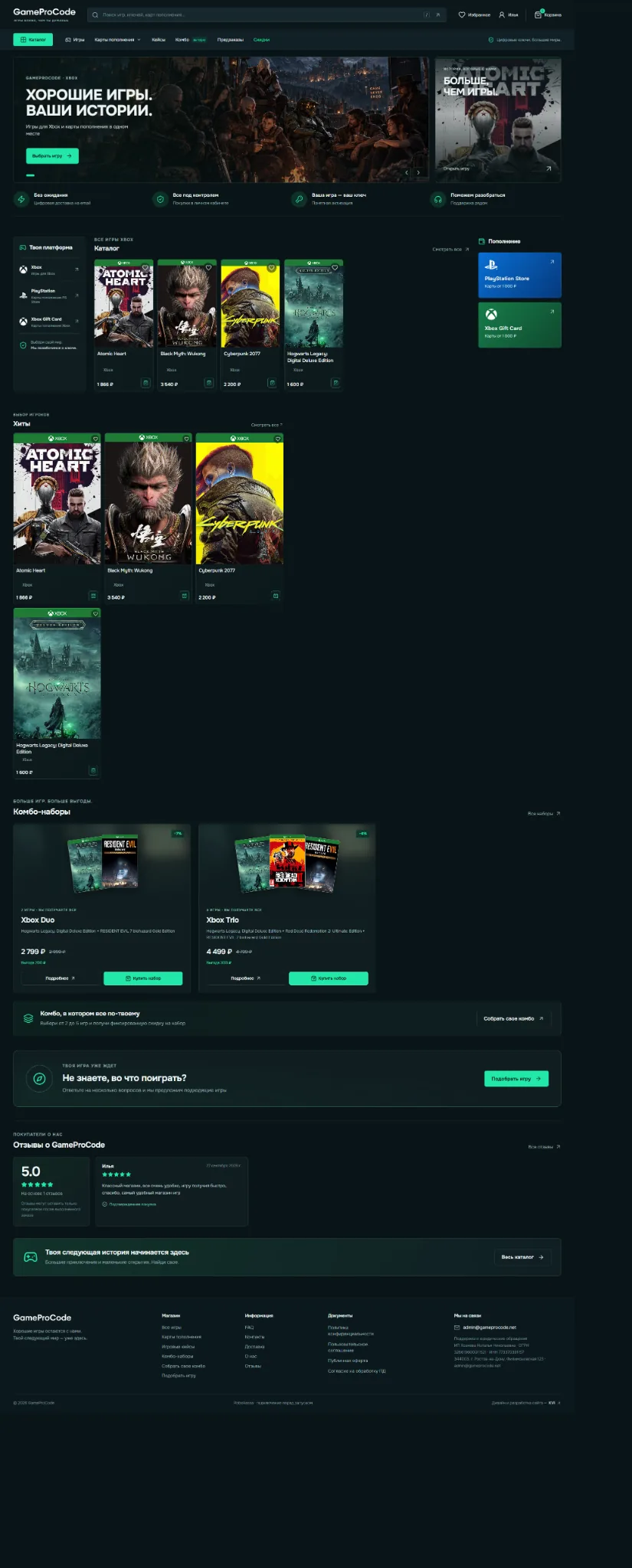Add Cyberpunk 2077 to cart in Хиты
Image resolution: width=632 pixels, height=1568 pixels.
coord(276,596)
